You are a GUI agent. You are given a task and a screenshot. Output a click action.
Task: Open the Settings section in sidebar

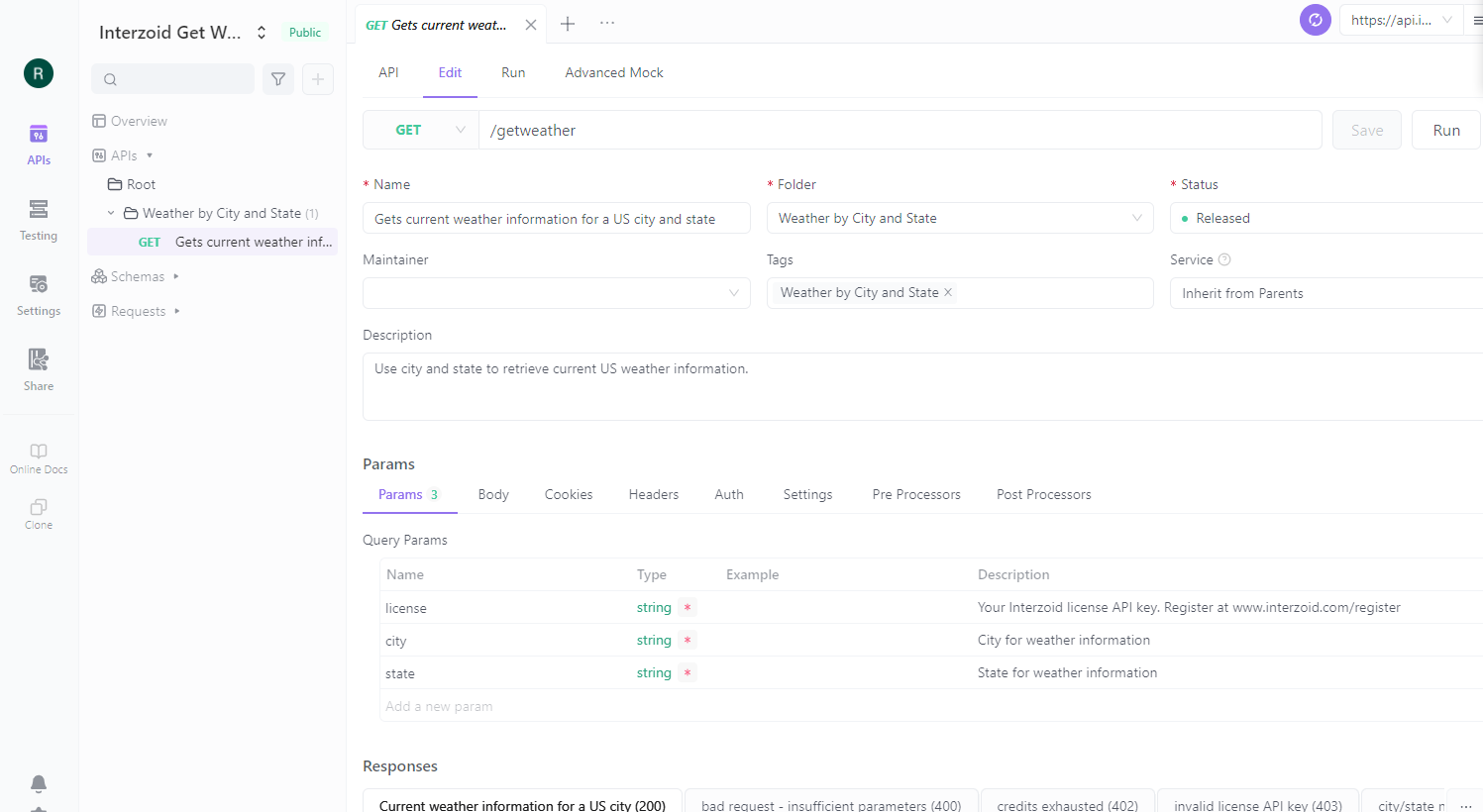tap(39, 295)
